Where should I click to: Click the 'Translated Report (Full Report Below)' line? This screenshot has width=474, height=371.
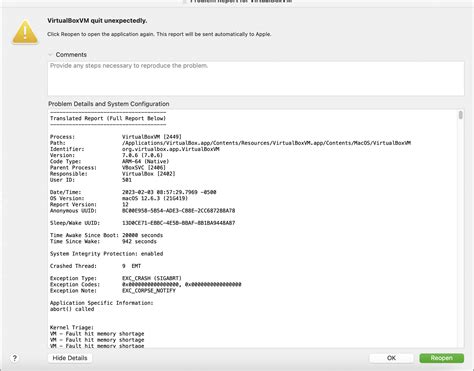(108, 118)
